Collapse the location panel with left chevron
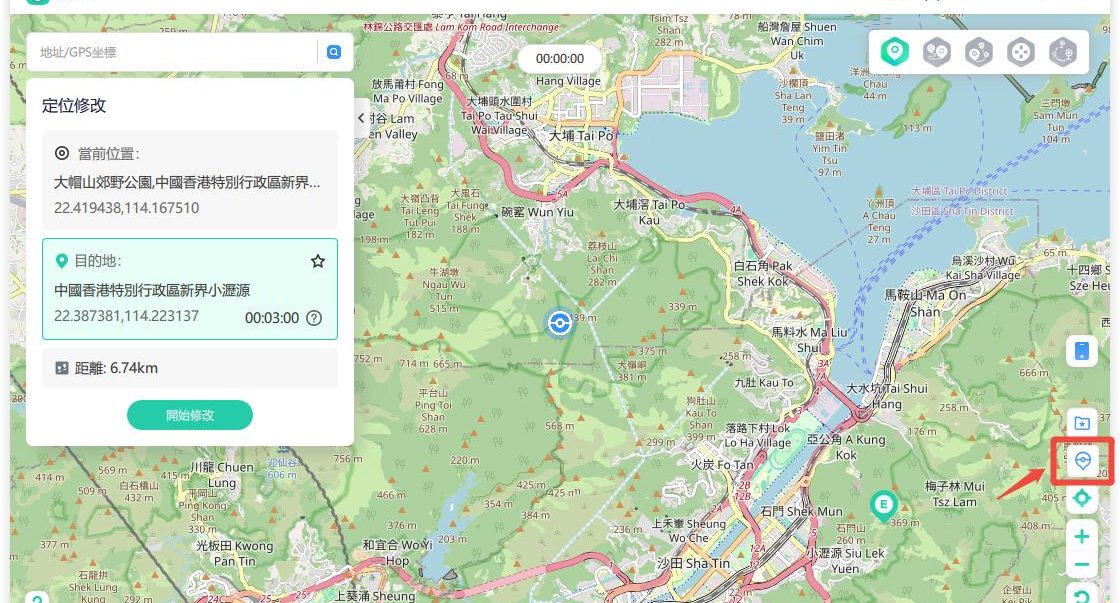This screenshot has width=1120, height=603. (362, 118)
